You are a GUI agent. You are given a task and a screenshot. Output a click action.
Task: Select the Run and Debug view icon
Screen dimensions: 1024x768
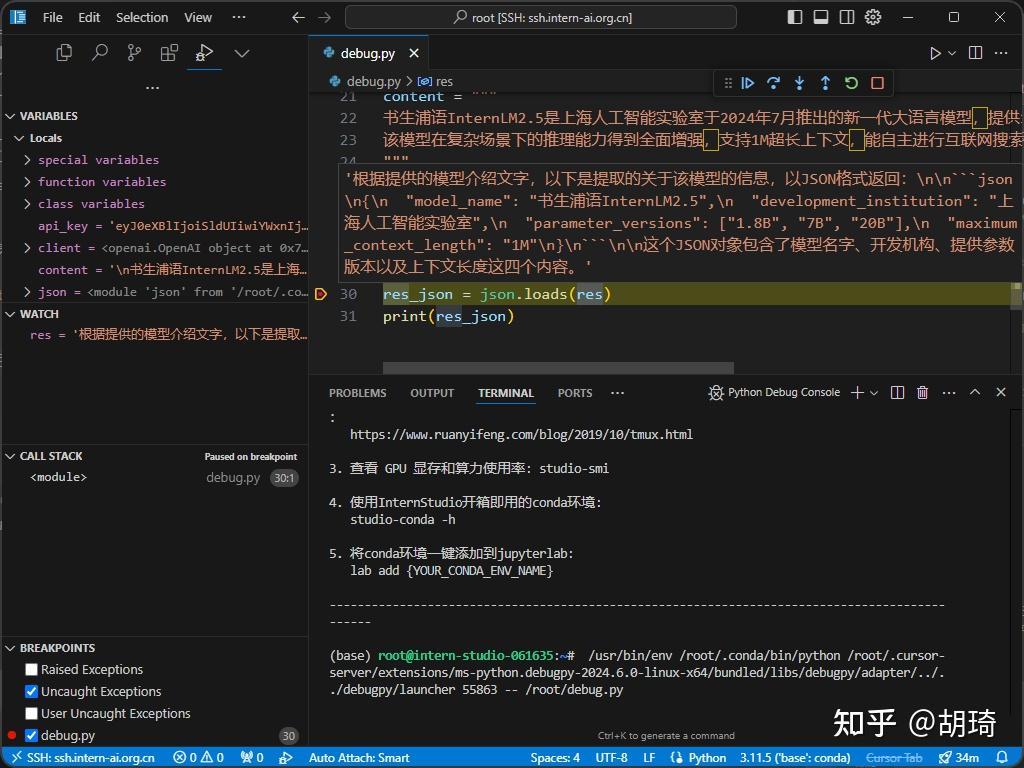point(204,53)
